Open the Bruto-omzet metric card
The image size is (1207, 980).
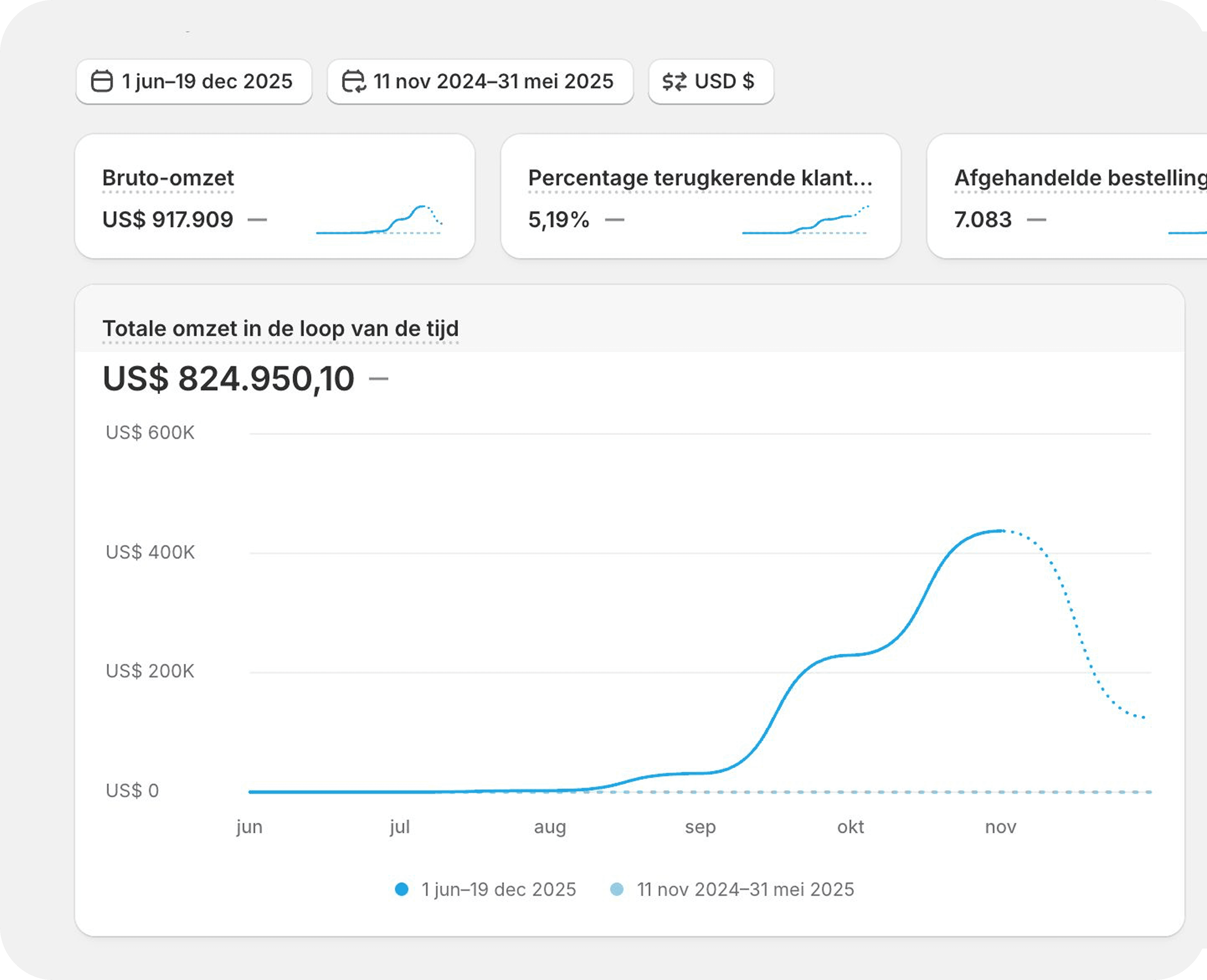[x=274, y=196]
